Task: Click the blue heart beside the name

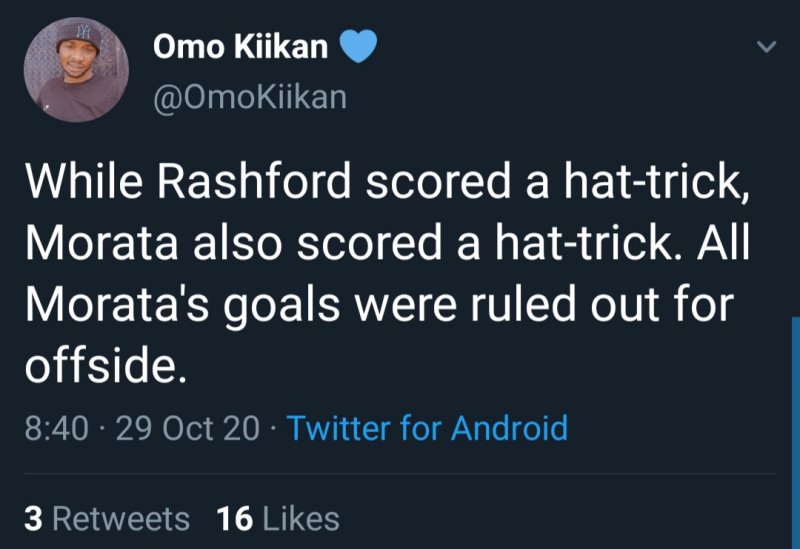Action: tap(360, 47)
